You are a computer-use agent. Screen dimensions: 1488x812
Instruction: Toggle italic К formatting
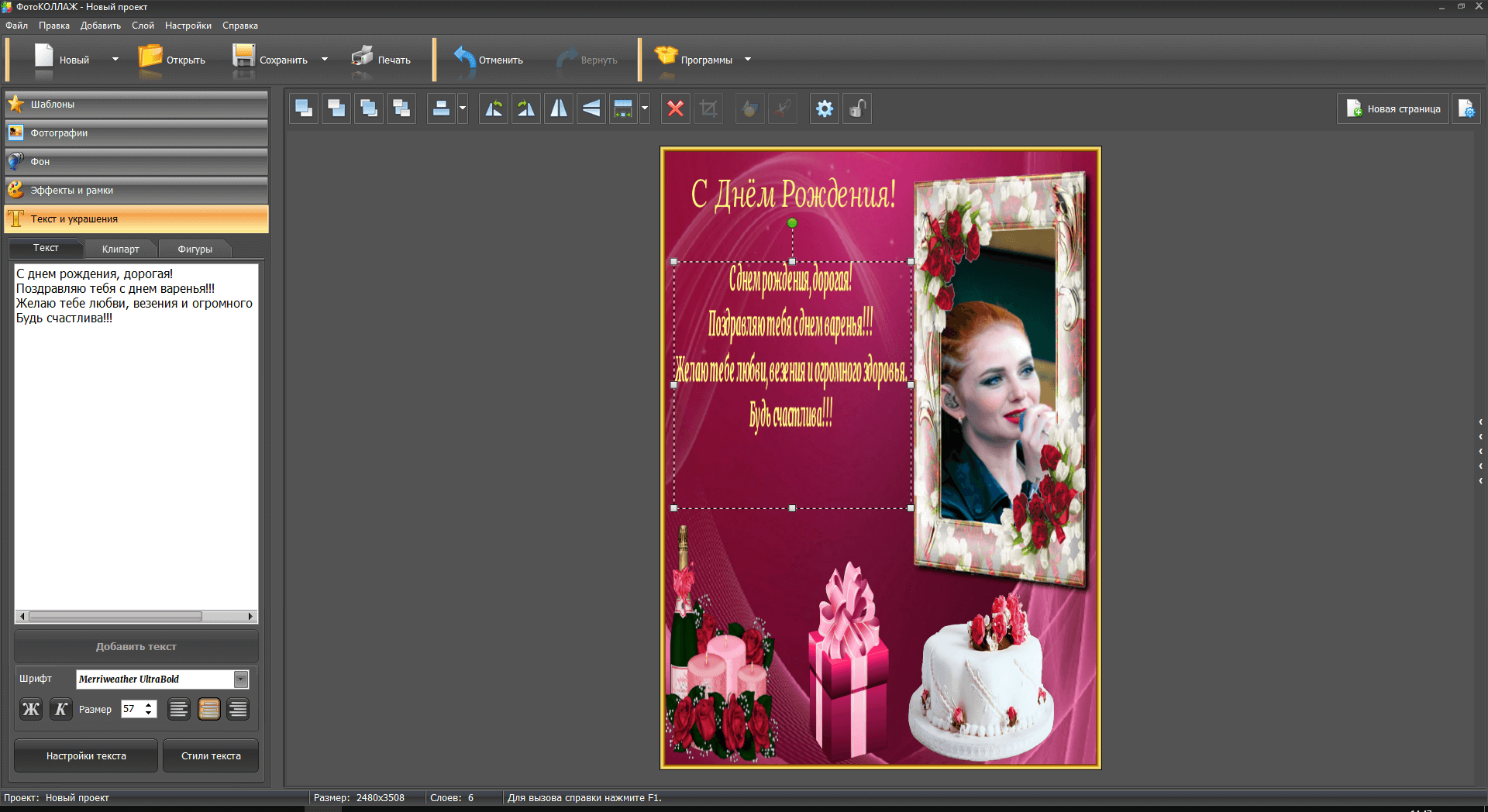[61, 709]
